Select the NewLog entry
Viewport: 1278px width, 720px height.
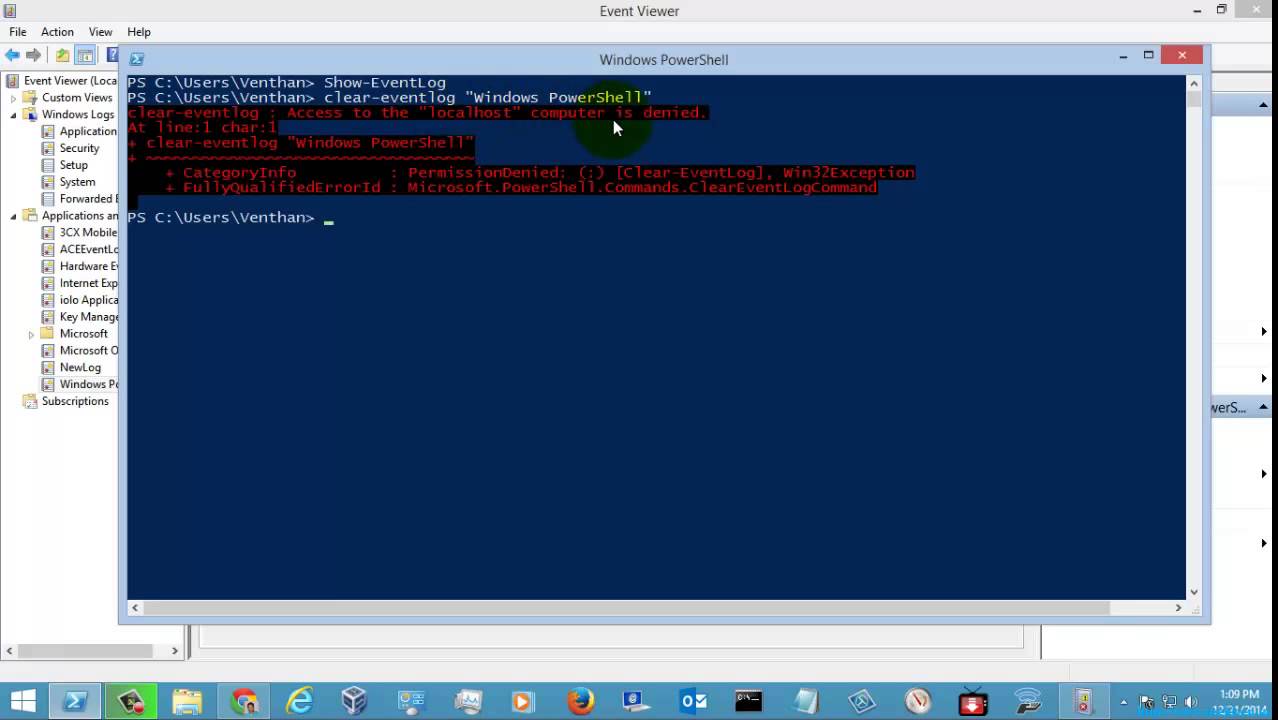pos(71,367)
